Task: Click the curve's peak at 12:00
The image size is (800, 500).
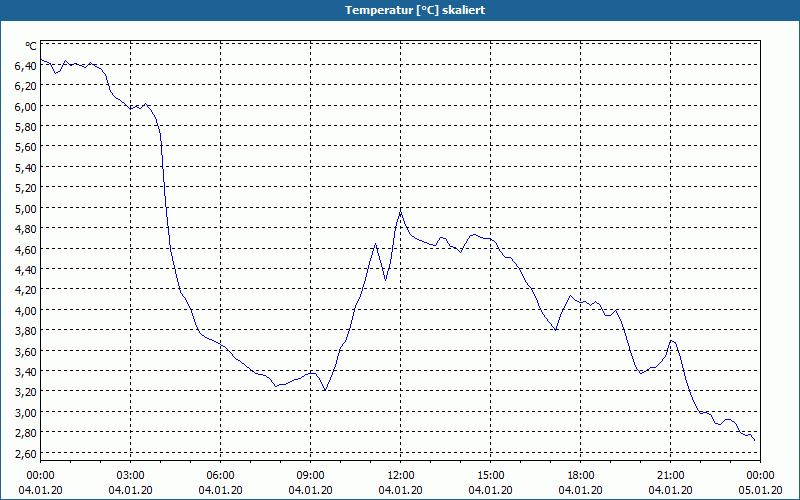Action: point(401,211)
